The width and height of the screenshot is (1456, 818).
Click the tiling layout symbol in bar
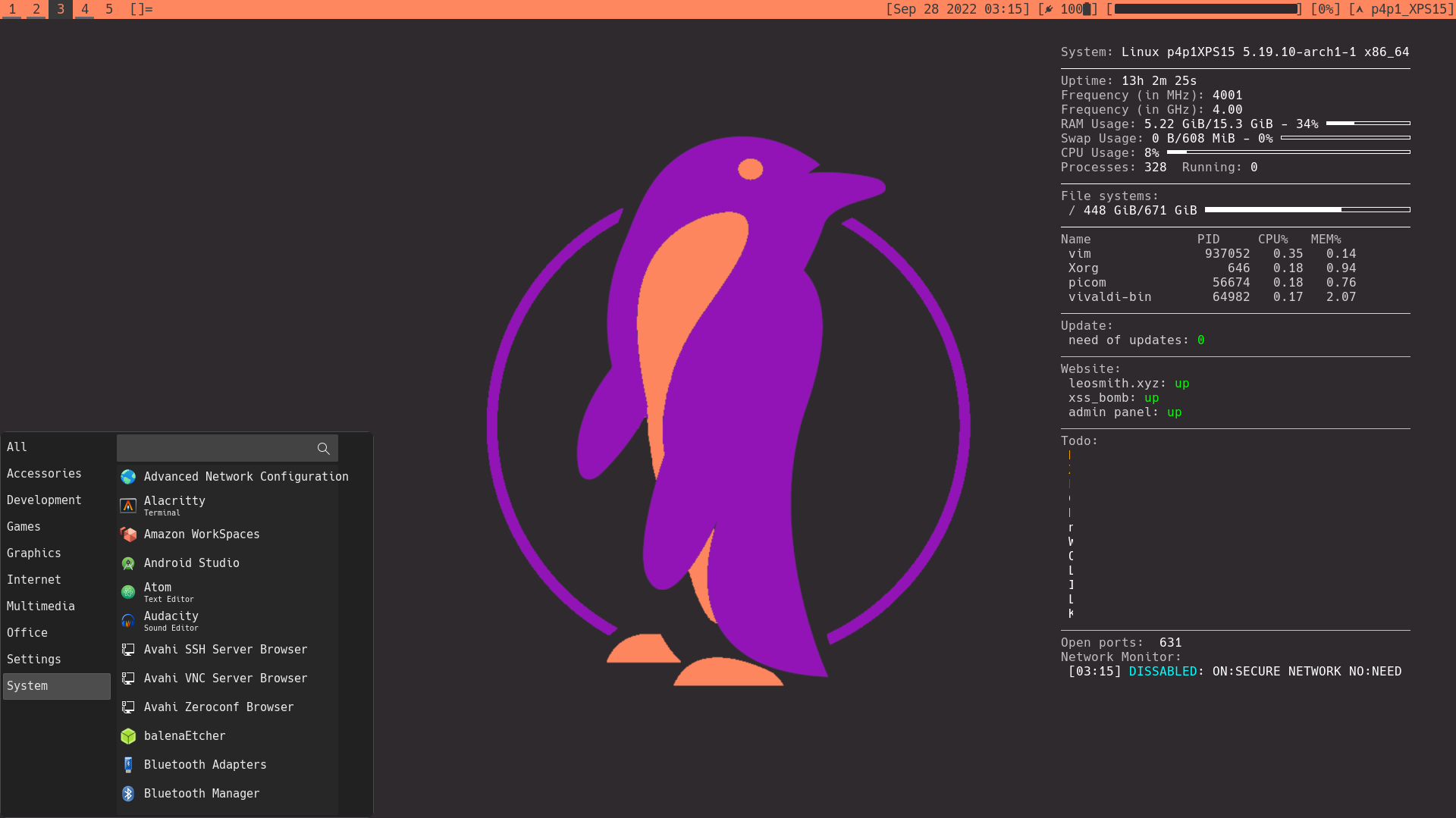(x=141, y=9)
